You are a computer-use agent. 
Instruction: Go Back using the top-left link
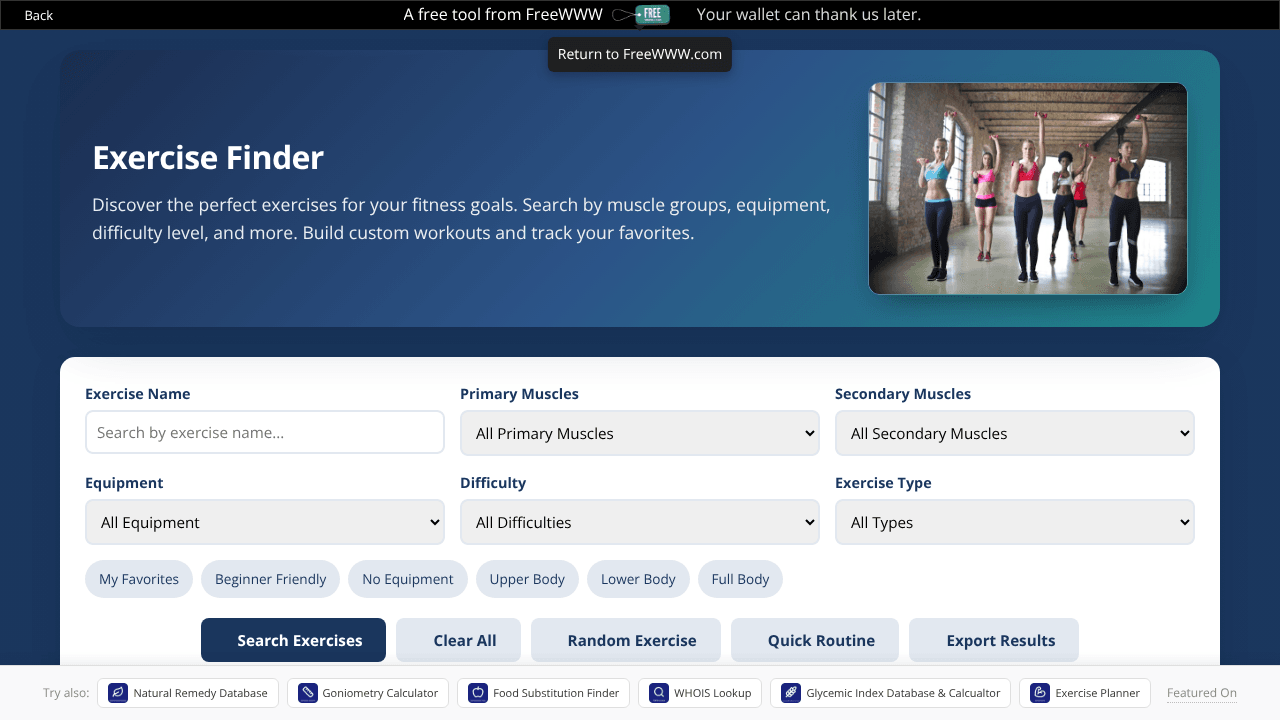click(x=39, y=15)
